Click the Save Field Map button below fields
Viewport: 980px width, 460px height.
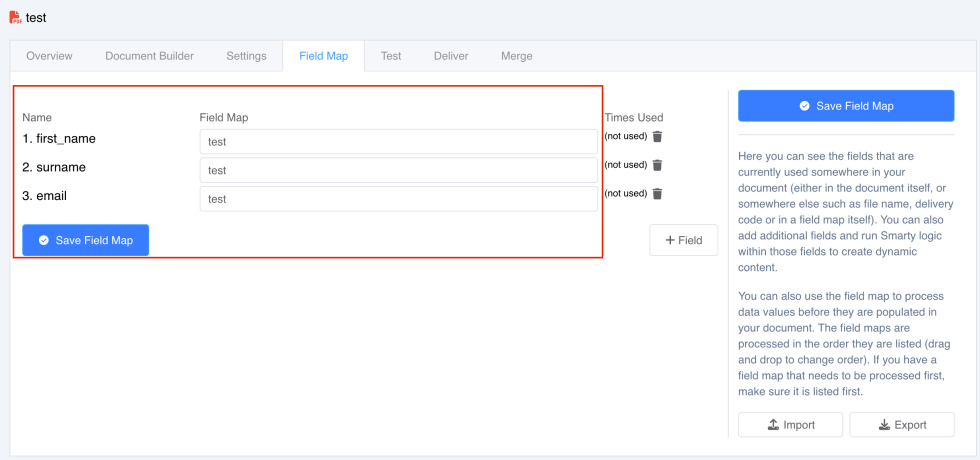(86, 240)
